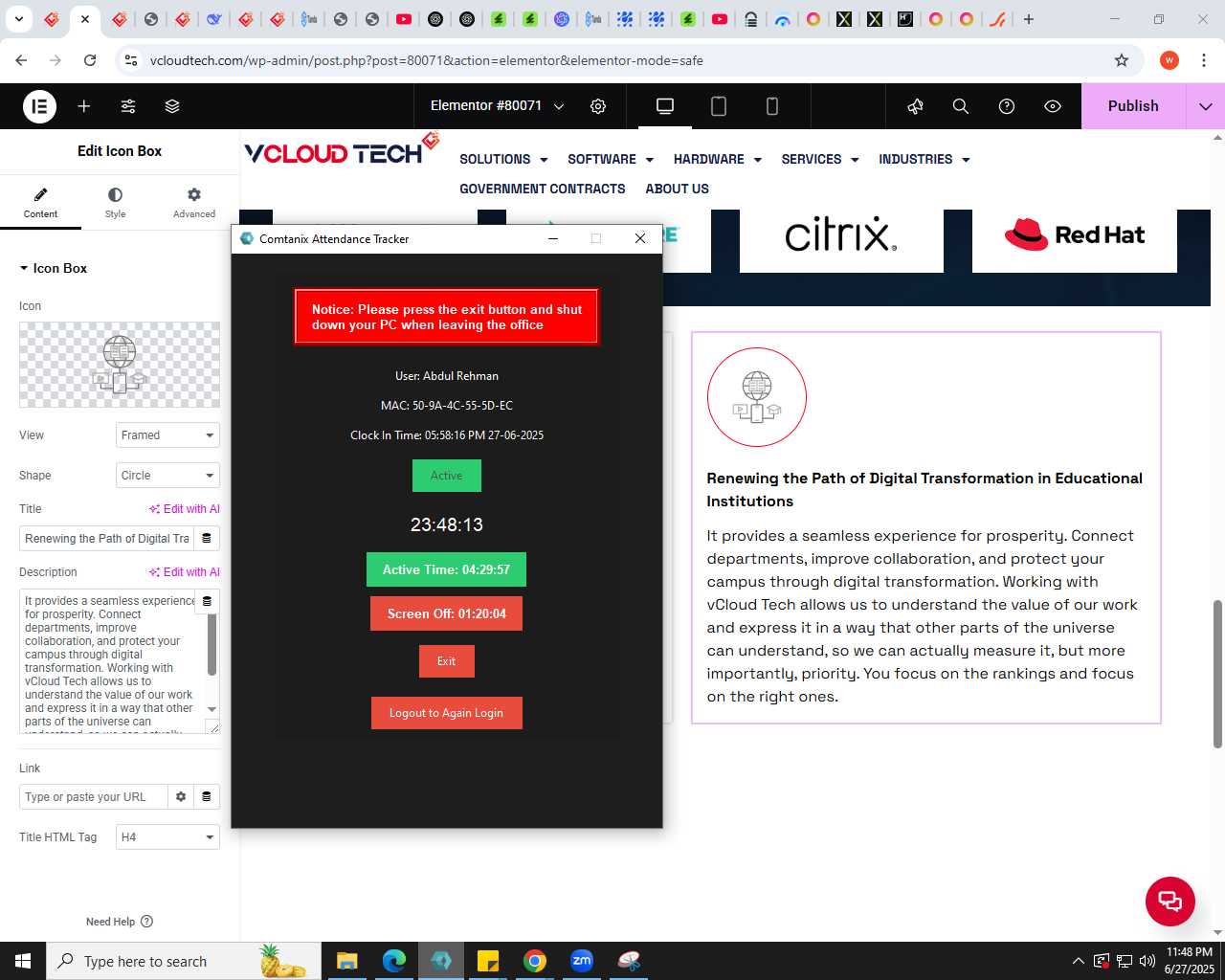Click the Active status button in tracker
1225x980 pixels.
[x=447, y=476]
